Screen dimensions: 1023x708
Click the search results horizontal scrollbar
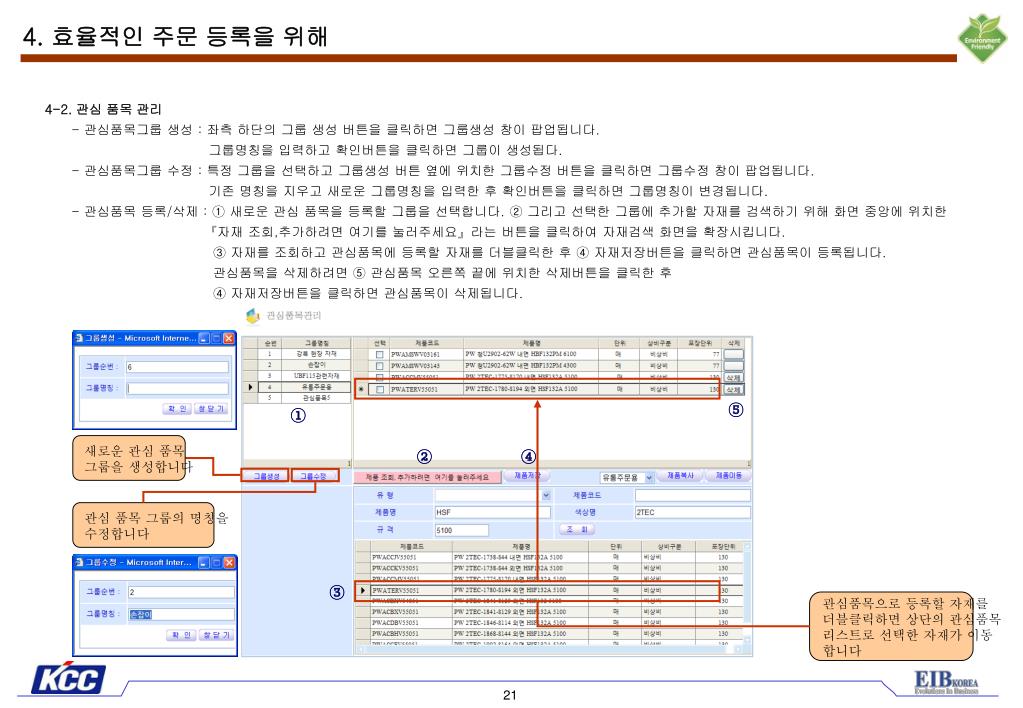pos(548,649)
